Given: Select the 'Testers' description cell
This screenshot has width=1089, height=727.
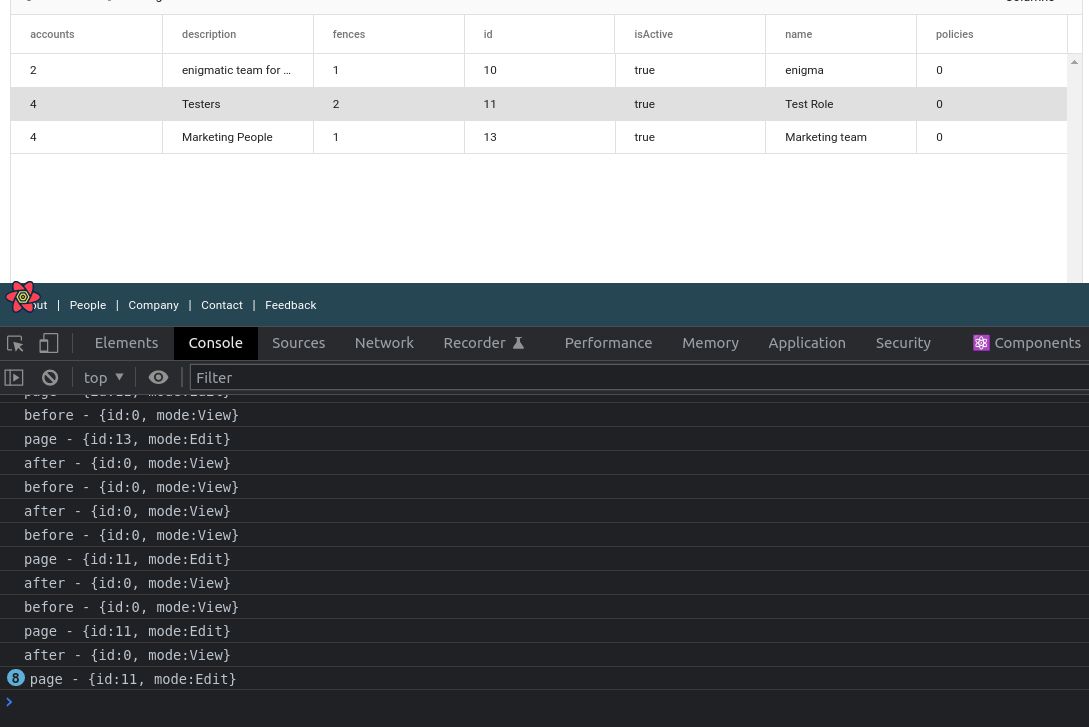Looking at the screenshot, I should click(238, 104).
